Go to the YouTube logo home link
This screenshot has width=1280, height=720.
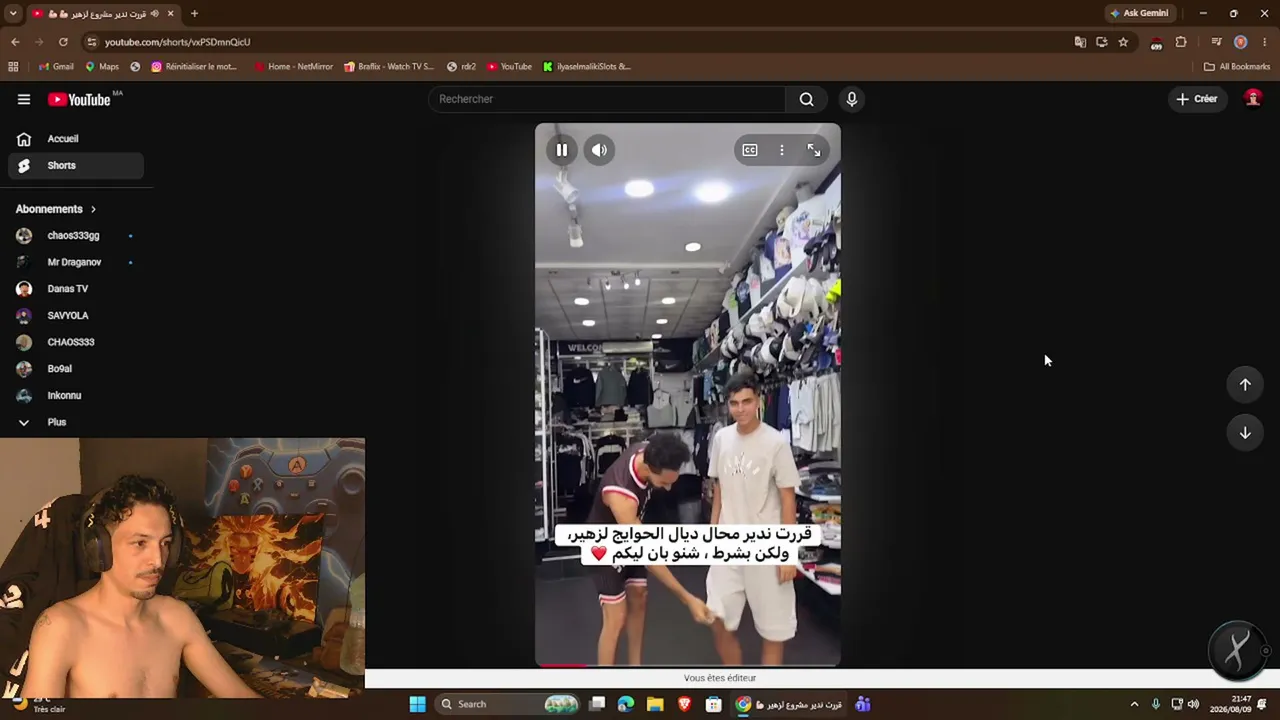pyautogui.click(x=80, y=99)
